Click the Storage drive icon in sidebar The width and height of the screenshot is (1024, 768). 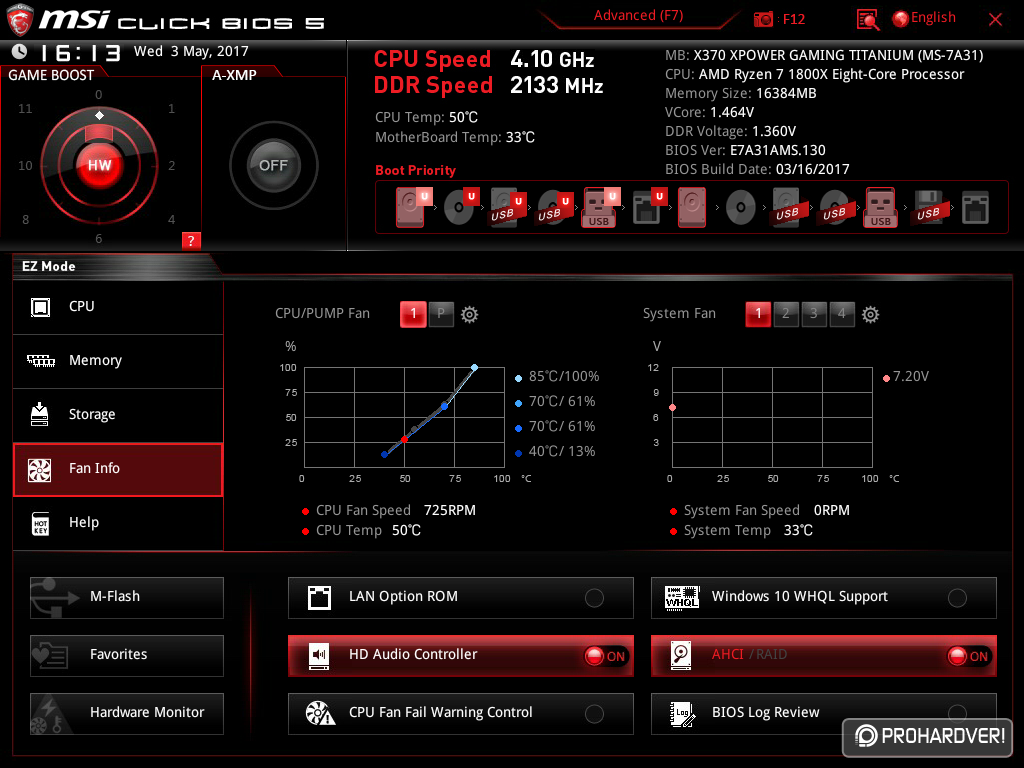[x=39, y=414]
